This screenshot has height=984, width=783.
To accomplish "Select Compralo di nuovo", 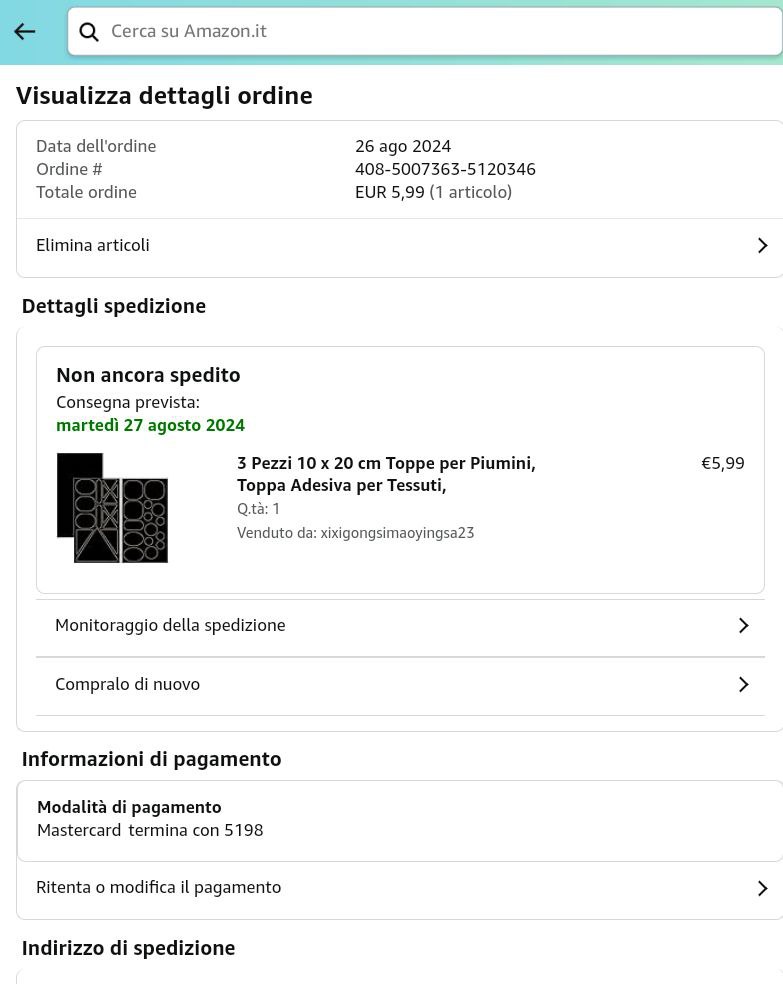I will pyautogui.click(x=127, y=684).
